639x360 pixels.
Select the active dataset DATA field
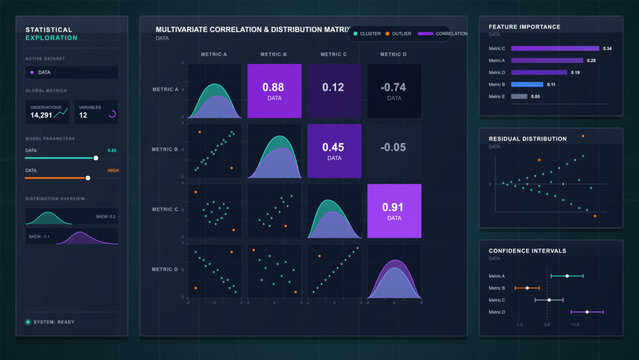point(72,73)
